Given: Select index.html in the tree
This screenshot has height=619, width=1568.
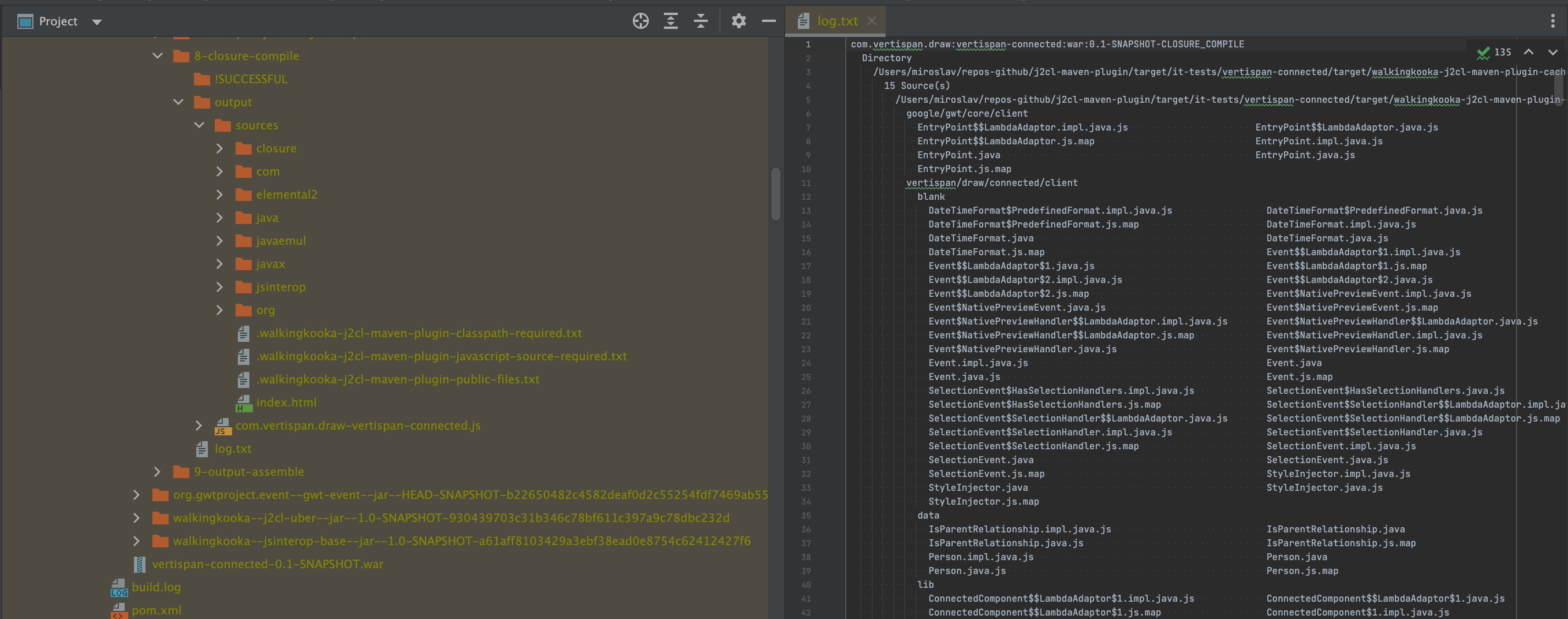Looking at the screenshot, I should tap(286, 403).
